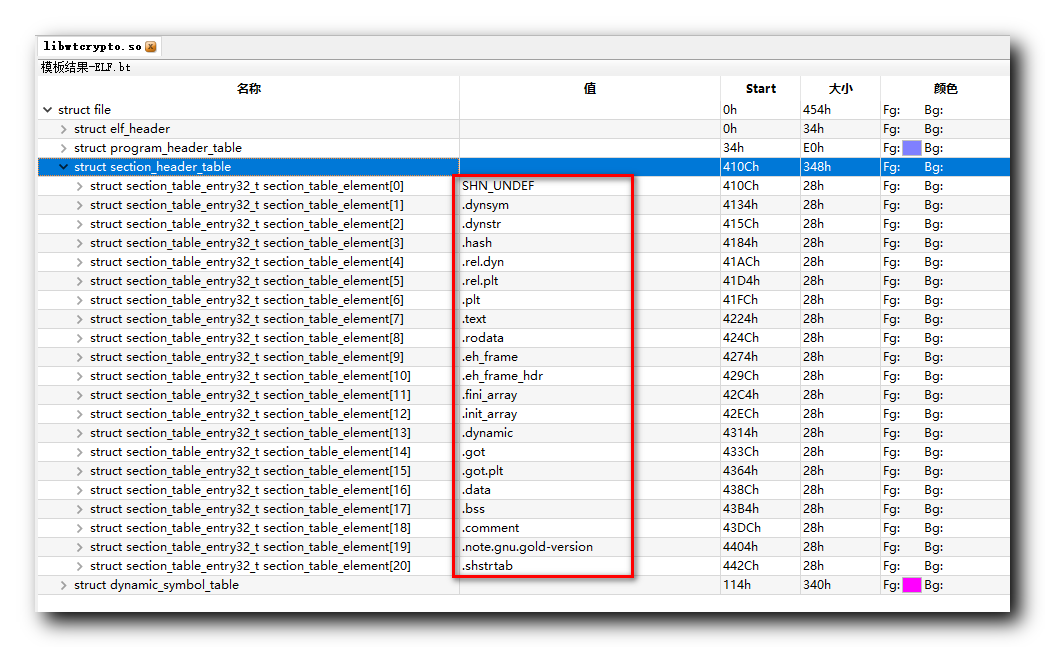Select section_table_element[14] row name

click(250, 452)
